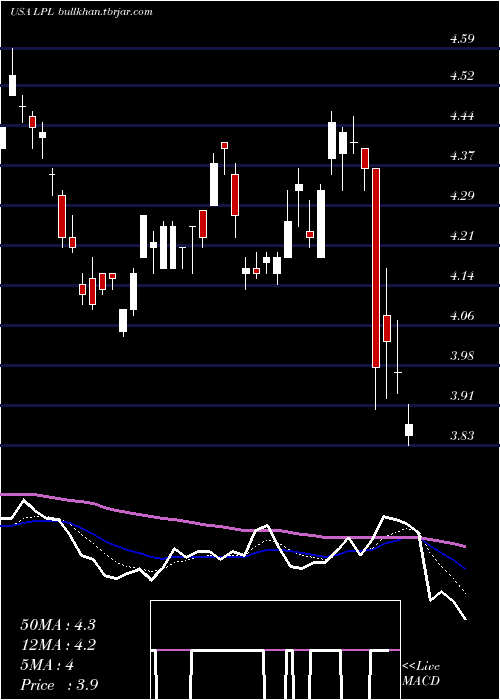Click the 4.21 price axis label

(462, 236)
